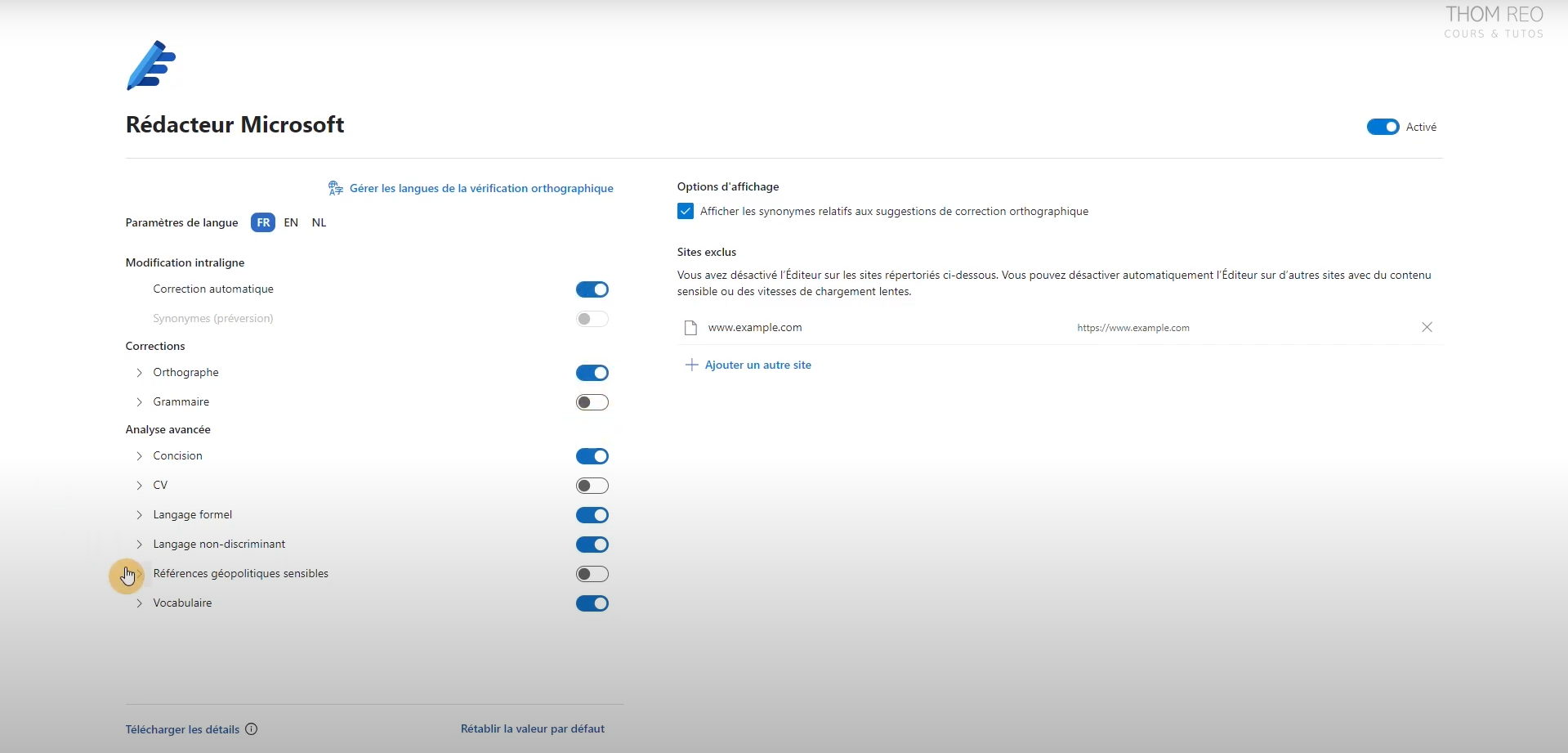
Task: Toggle the Activé master switch
Action: pyautogui.click(x=1383, y=127)
